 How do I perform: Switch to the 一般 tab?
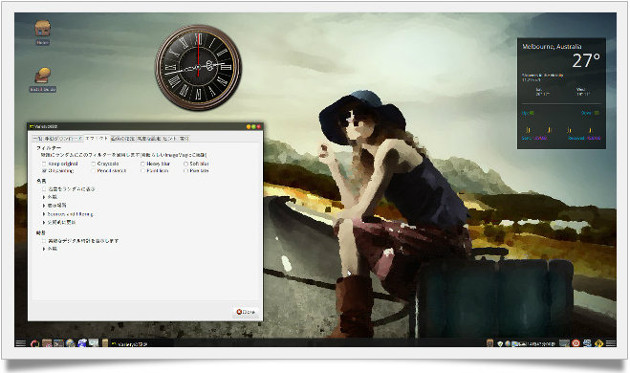[x=37, y=139]
